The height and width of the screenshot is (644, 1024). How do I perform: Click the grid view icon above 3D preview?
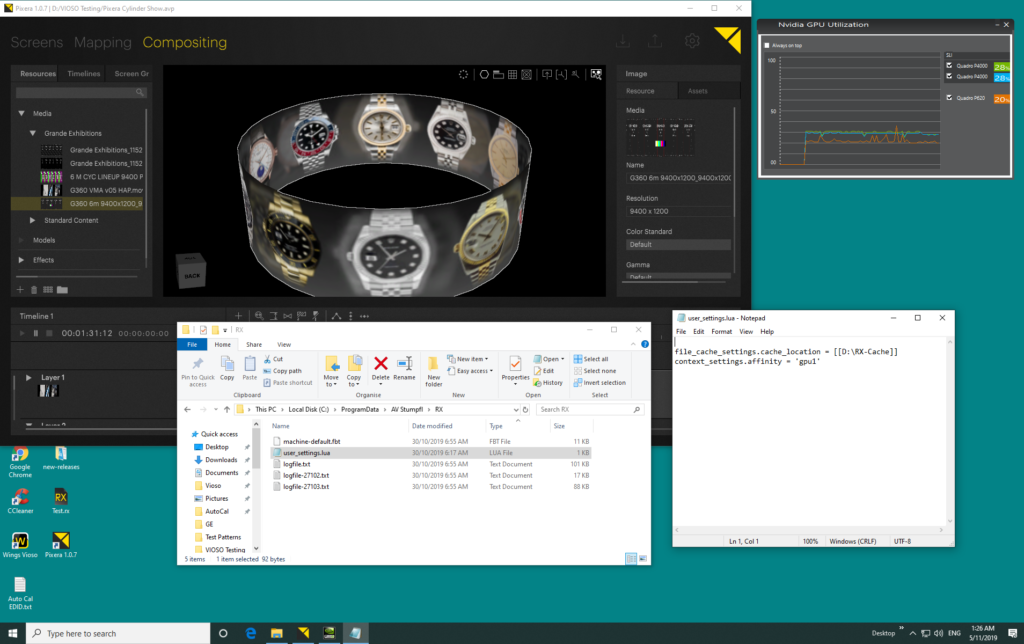[512, 74]
